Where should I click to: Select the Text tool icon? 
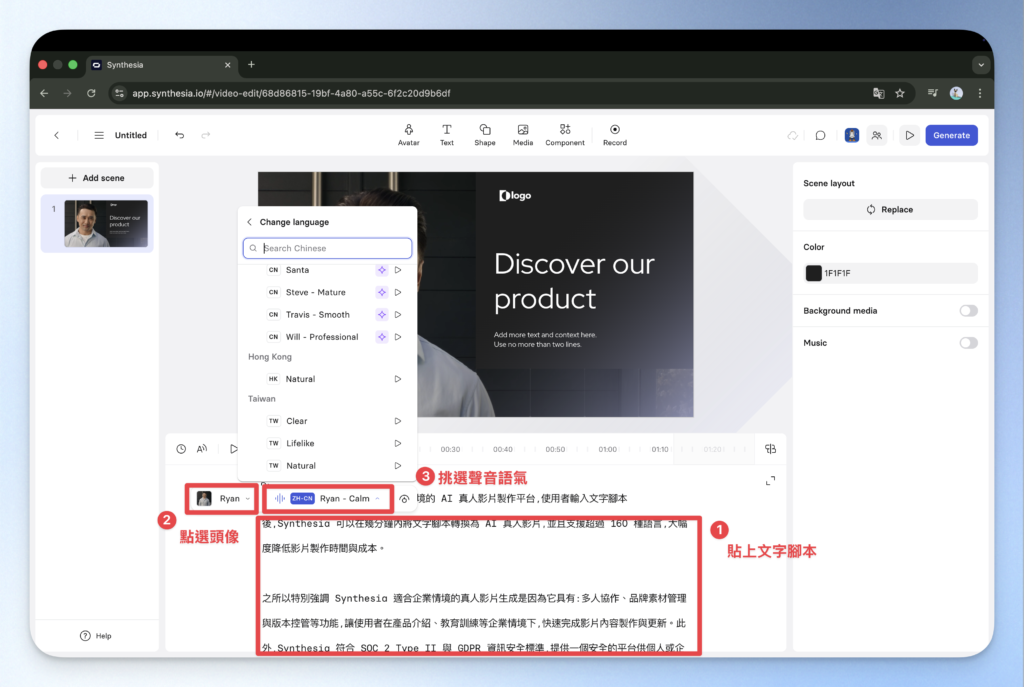coord(447,134)
